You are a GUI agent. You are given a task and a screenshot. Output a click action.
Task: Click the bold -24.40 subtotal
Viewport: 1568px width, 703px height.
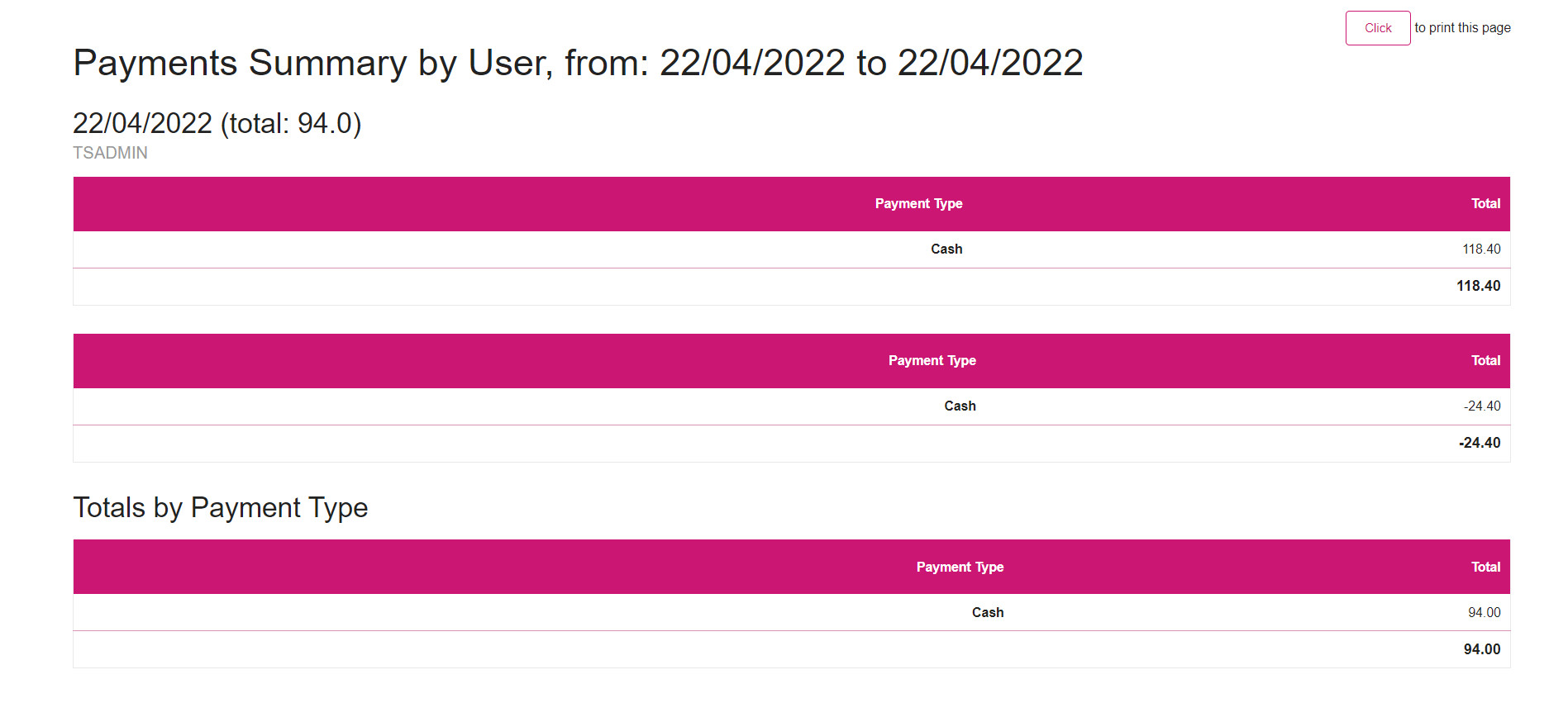(x=1480, y=443)
